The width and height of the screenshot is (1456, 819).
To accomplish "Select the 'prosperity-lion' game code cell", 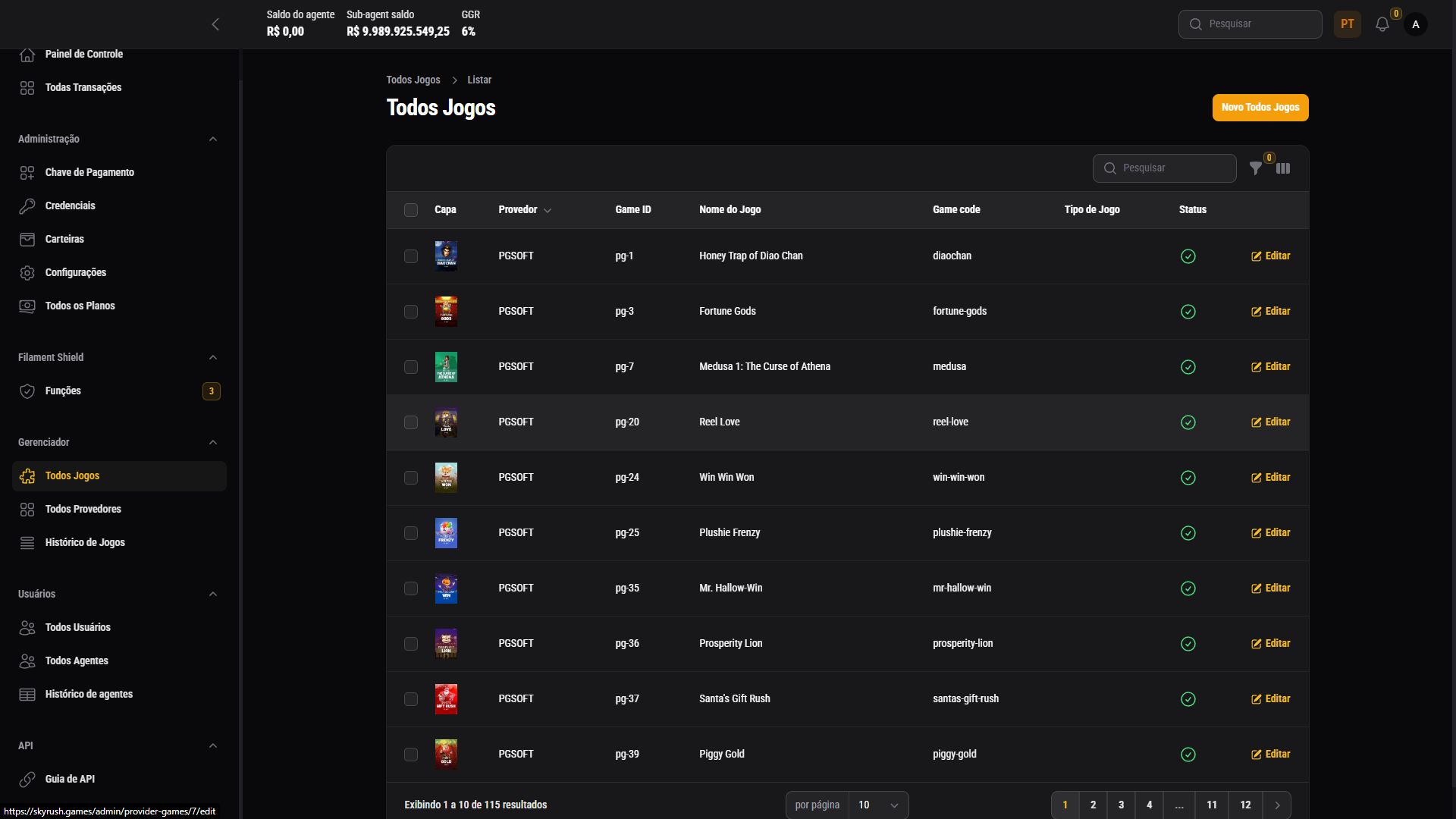I will 962,644.
